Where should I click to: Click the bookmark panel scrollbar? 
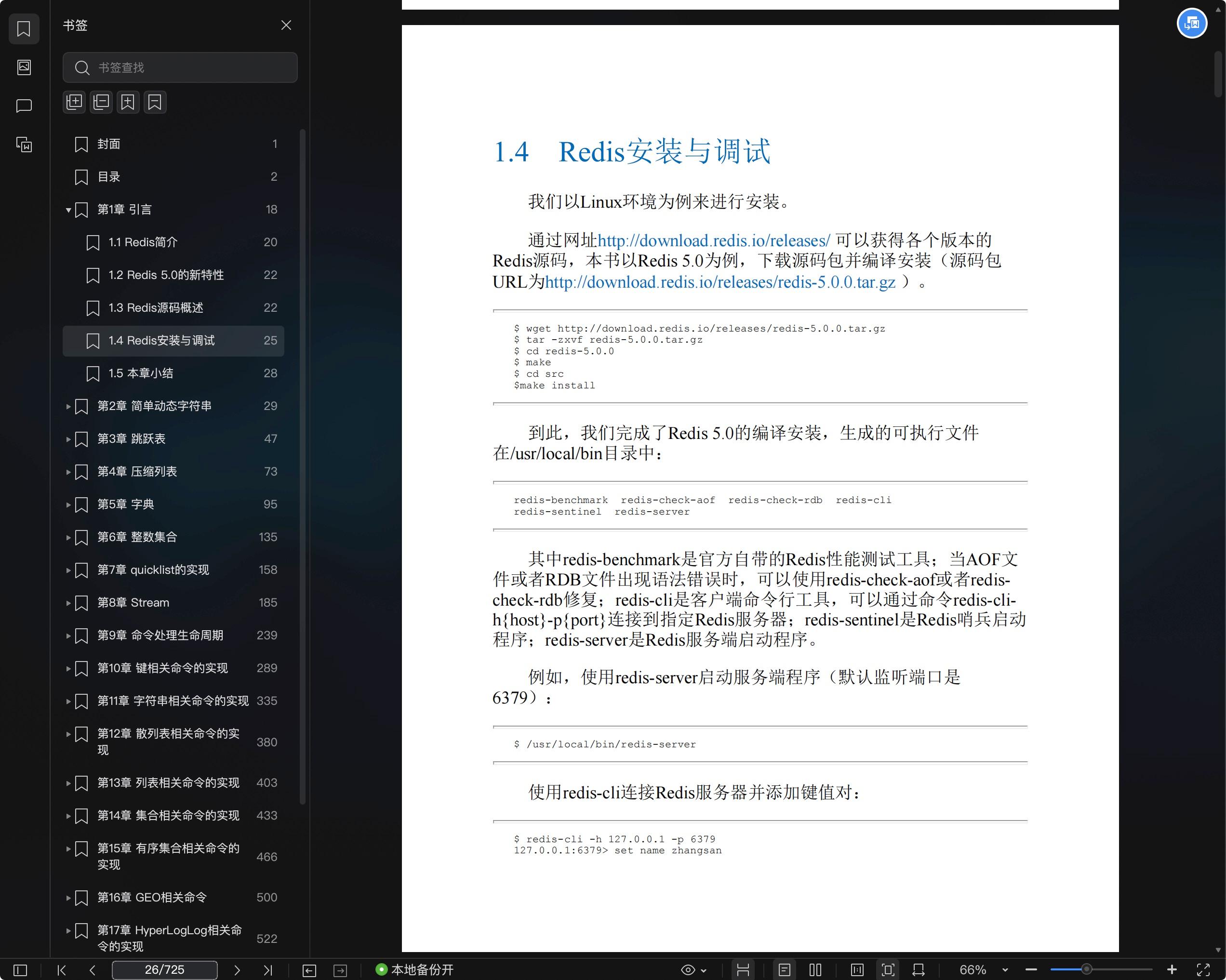[x=303, y=466]
